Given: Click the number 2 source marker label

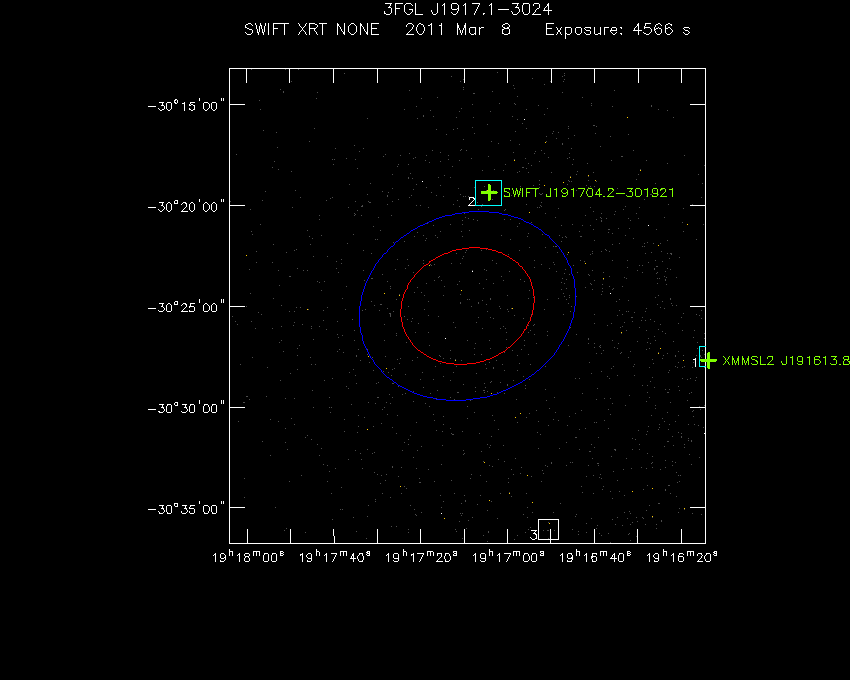Looking at the screenshot, I should point(470,202).
